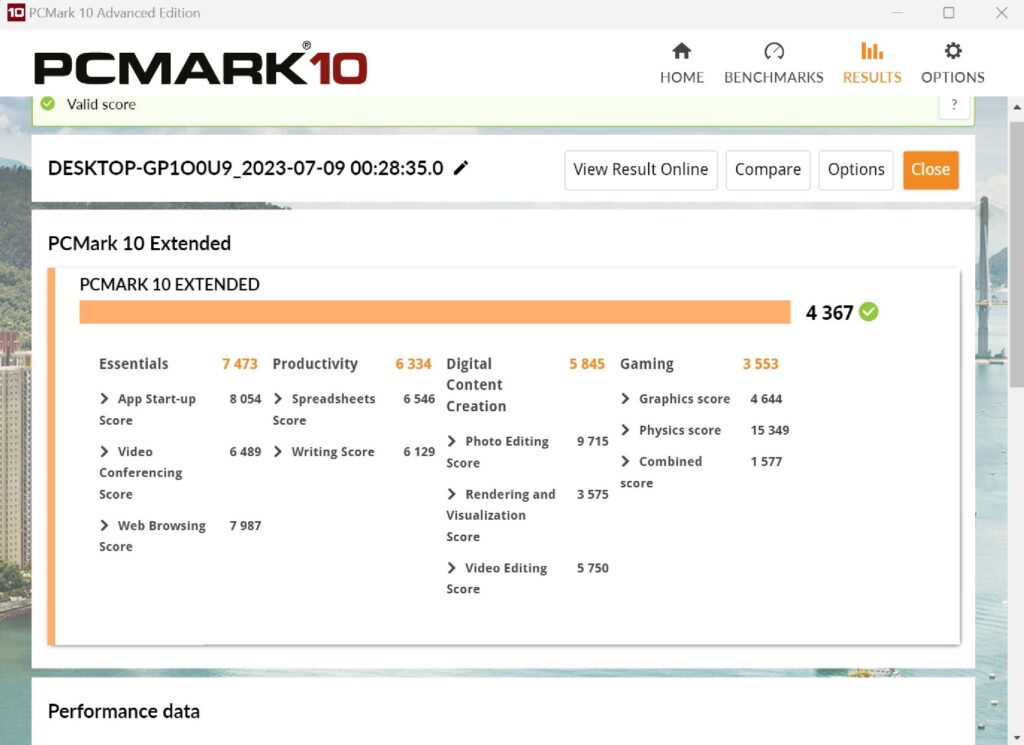This screenshot has width=1024, height=745.
Task: Click the PCMark 10 title bar app icon
Action: 16,12
